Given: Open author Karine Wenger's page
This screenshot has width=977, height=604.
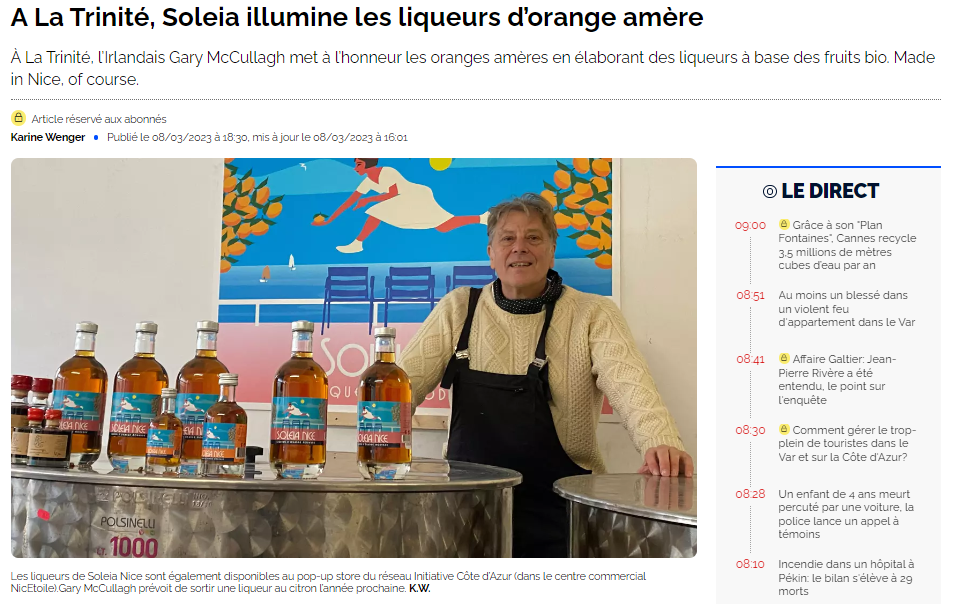Looking at the screenshot, I should pyautogui.click(x=47, y=137).
